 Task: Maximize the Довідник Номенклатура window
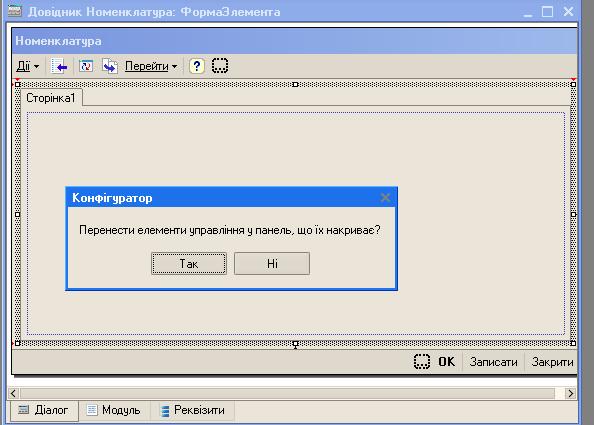pos(547,11)
